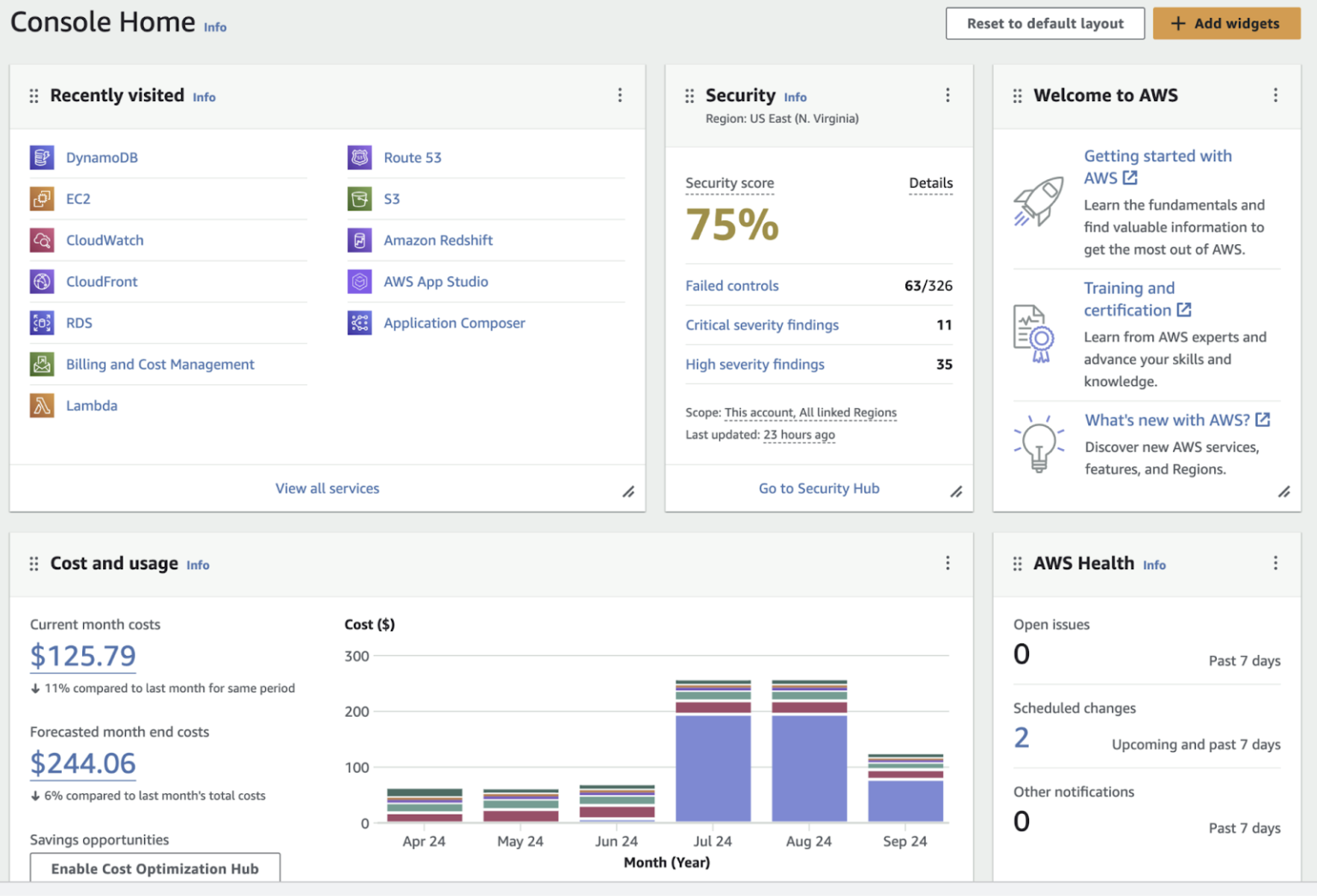Image resolution: width=1317 pixels, height=896 pixels.
Task: Open the DynamoDB service icon
Action: (42, 158)
